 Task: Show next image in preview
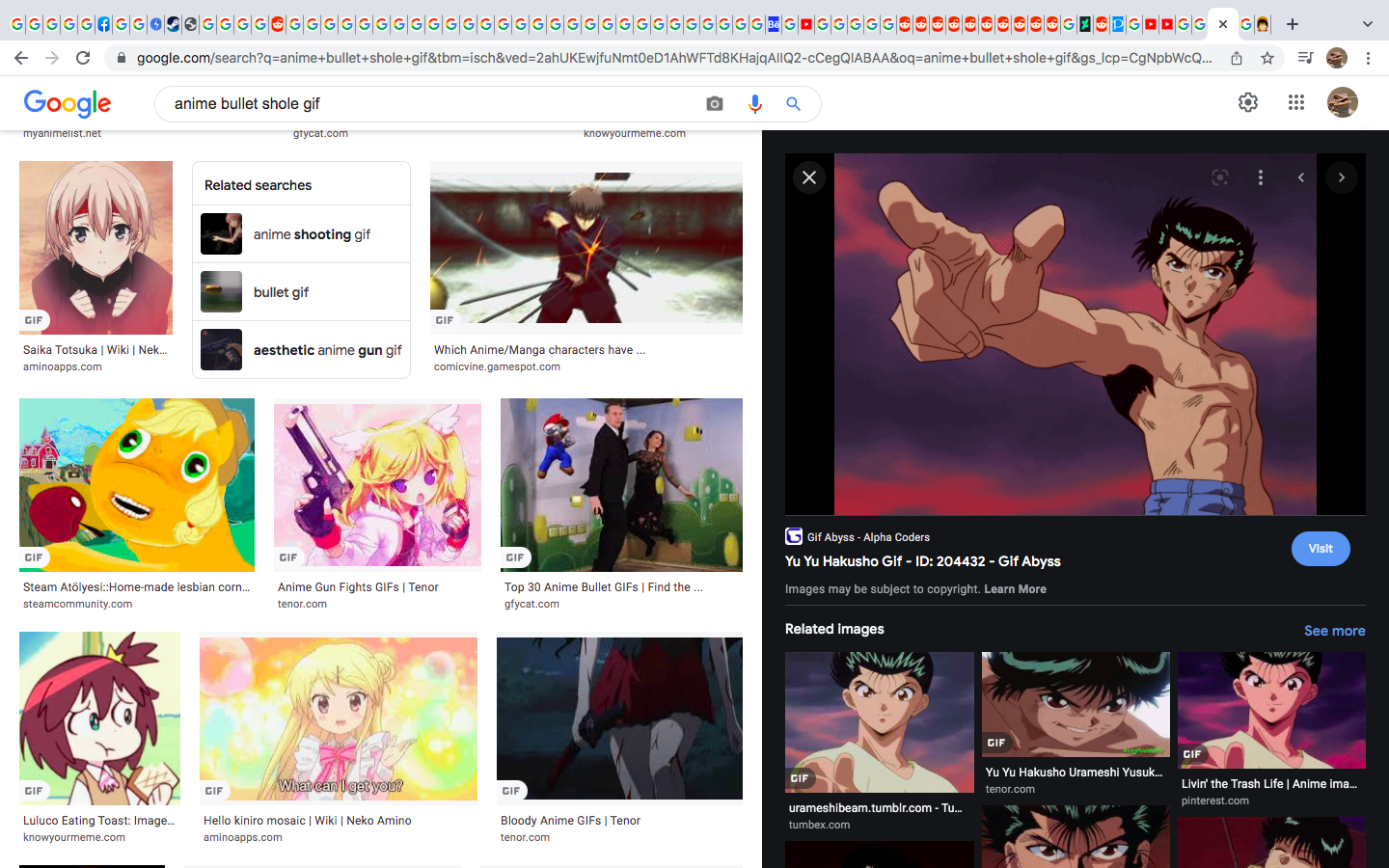(x=1342, y=177)
